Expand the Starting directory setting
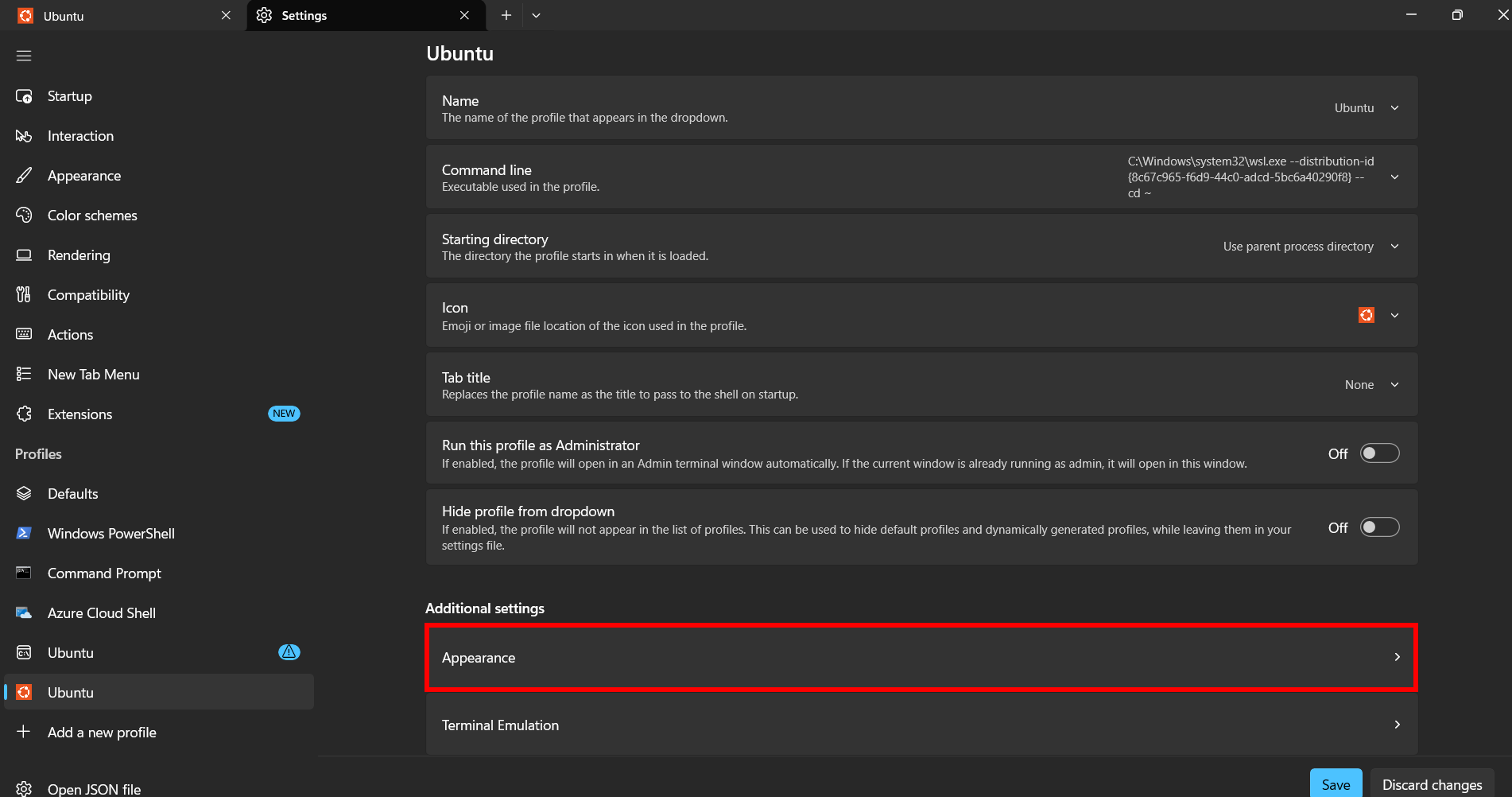Image resolution: width=1512 pixels, height=797 pixels. point(1394,247)
